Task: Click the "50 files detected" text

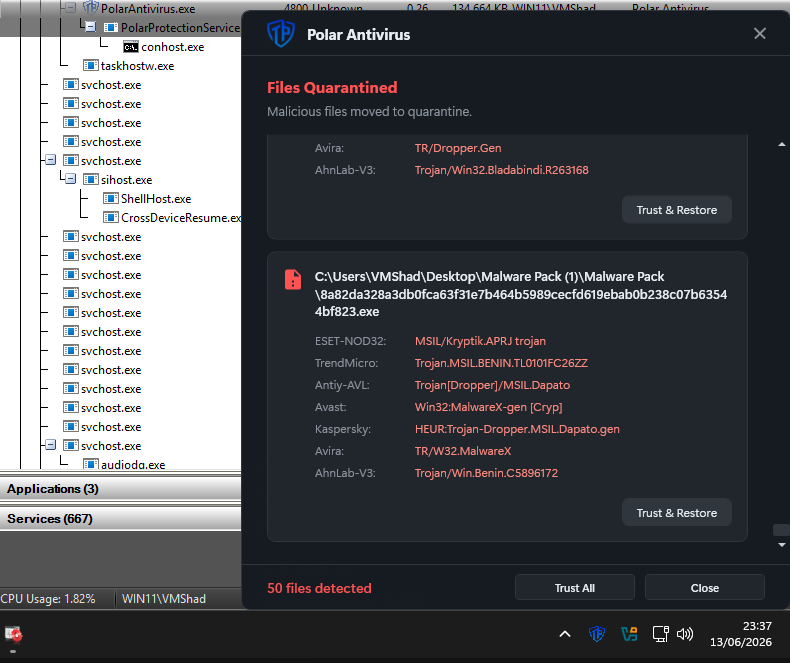Action: pyautogui.click(x=319, y=588)
